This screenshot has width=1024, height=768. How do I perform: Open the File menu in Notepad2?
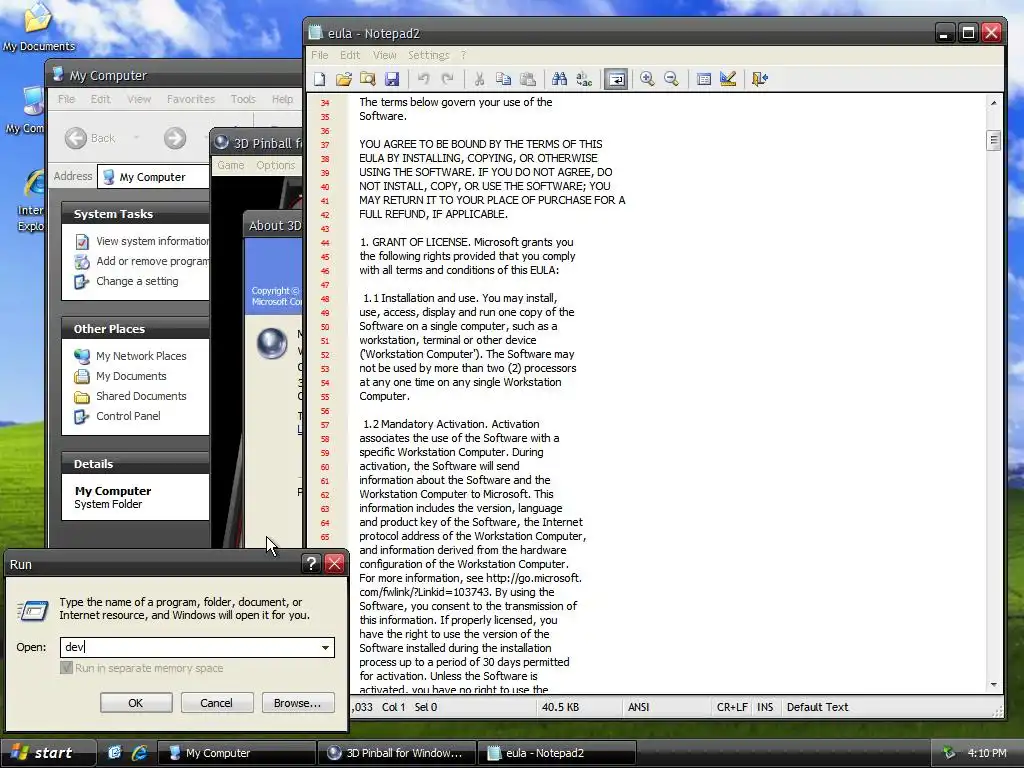click(319, 56)
